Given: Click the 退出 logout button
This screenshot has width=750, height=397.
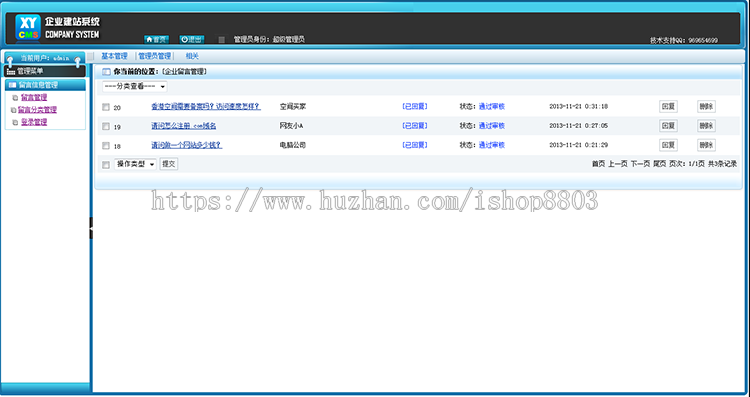Looking at the screenshot, I should [192, 39].
